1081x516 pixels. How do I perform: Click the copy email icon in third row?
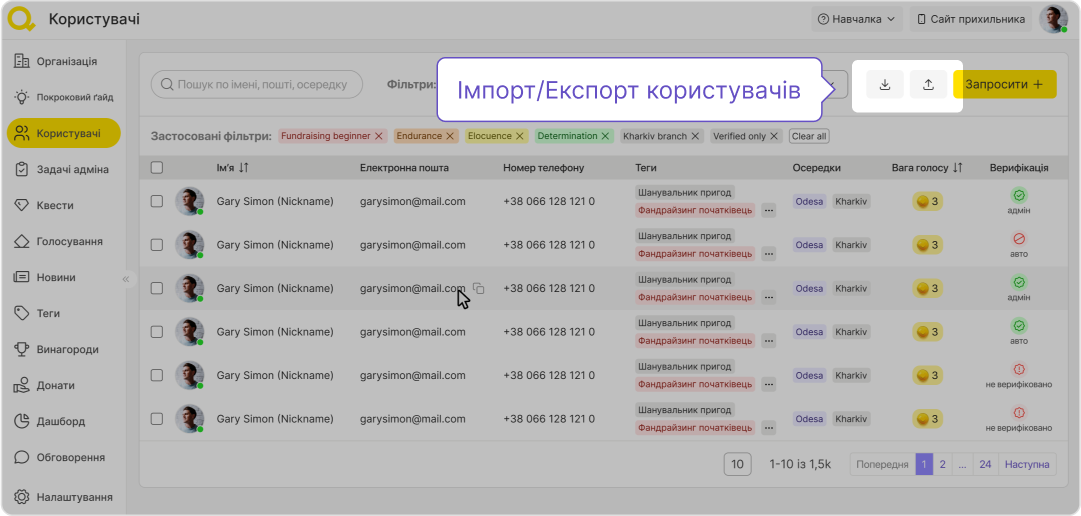(479, 289)
